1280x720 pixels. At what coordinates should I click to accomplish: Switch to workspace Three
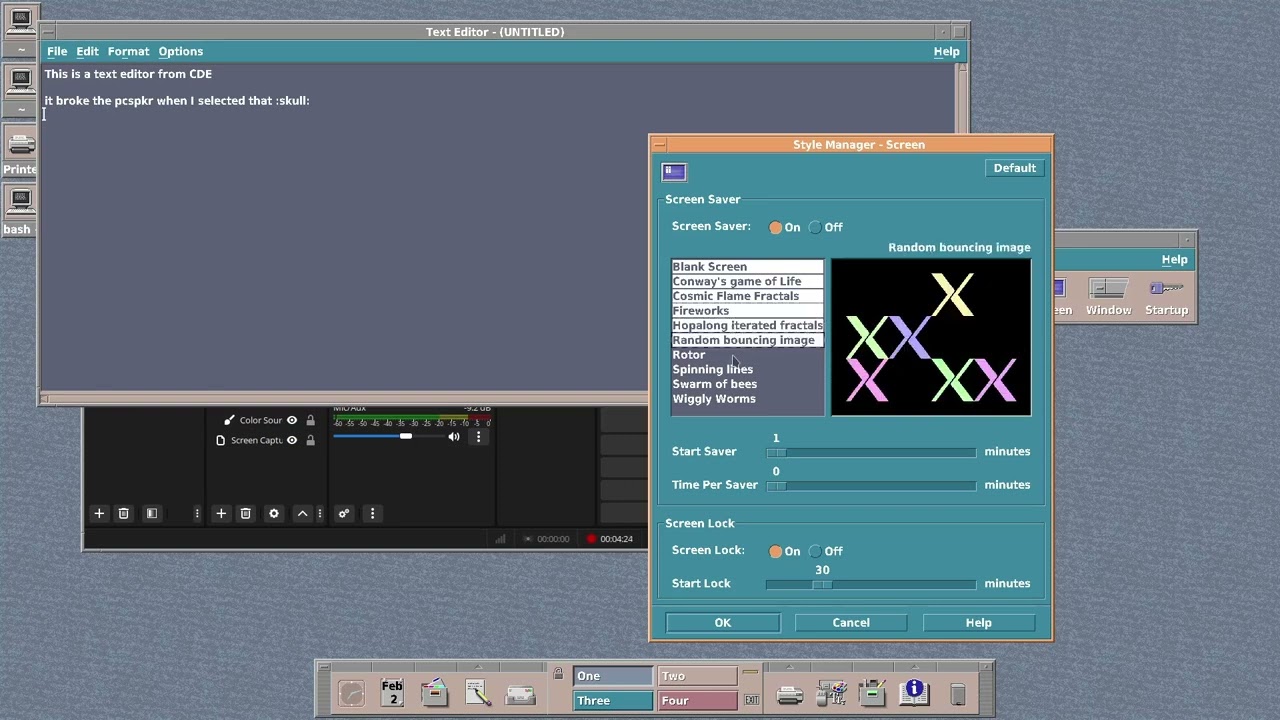[613, 701]
